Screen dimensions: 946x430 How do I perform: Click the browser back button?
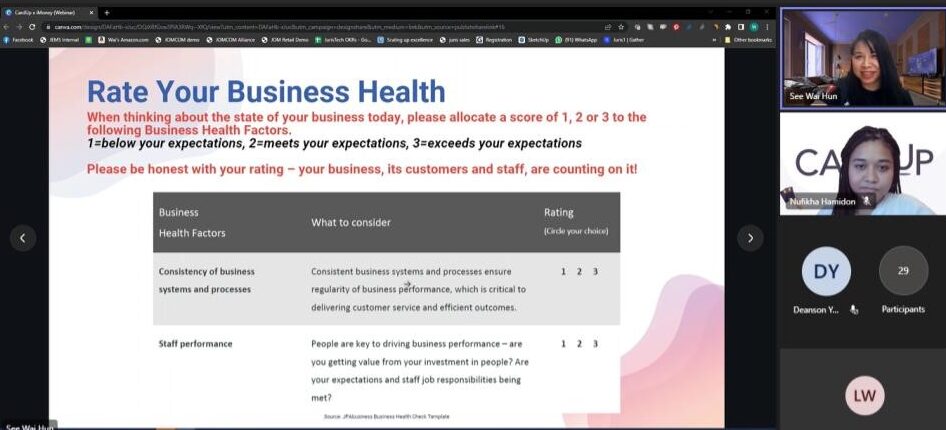(x=7, y=26)
